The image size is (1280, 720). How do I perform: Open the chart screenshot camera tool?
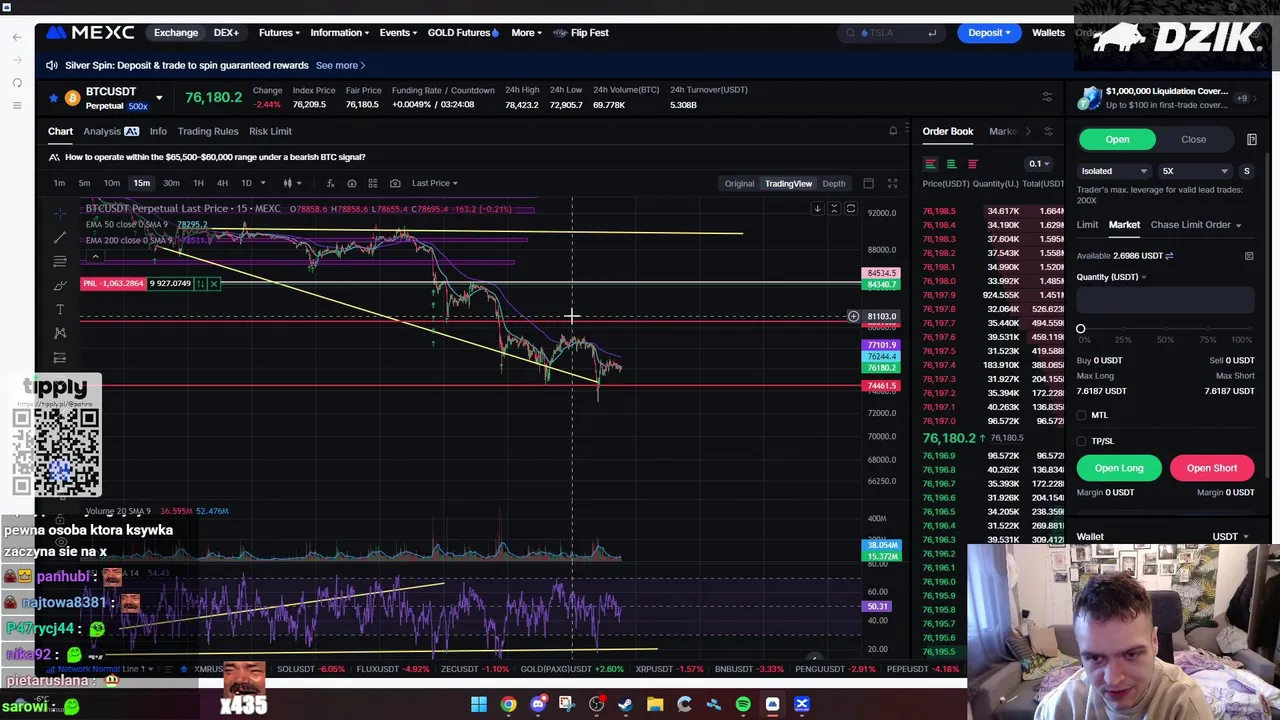coord(395,183)
